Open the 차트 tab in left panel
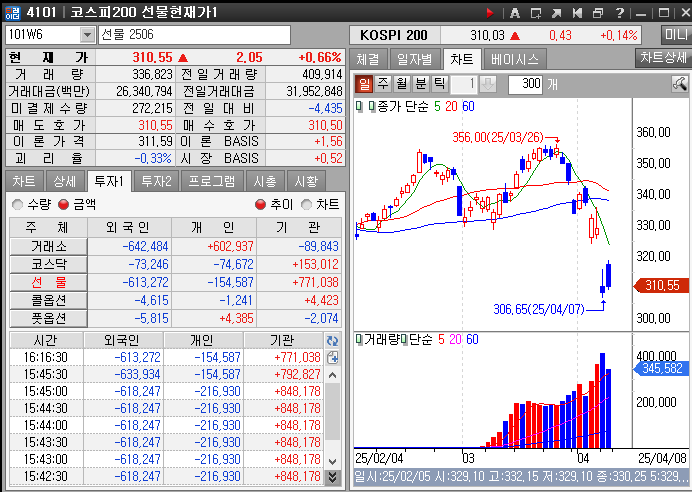This screenshot has width=692, height=492. pyautogui.click(x=24, y=181)
